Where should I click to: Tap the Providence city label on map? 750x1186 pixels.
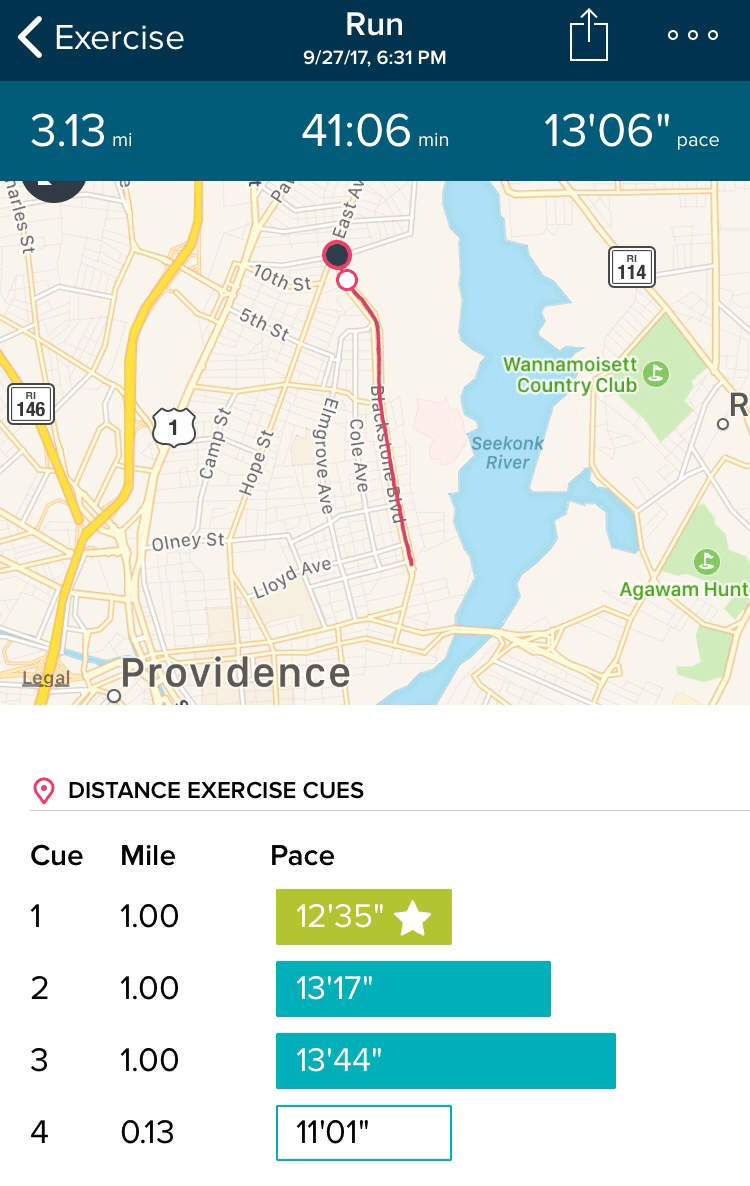point(236,673)
